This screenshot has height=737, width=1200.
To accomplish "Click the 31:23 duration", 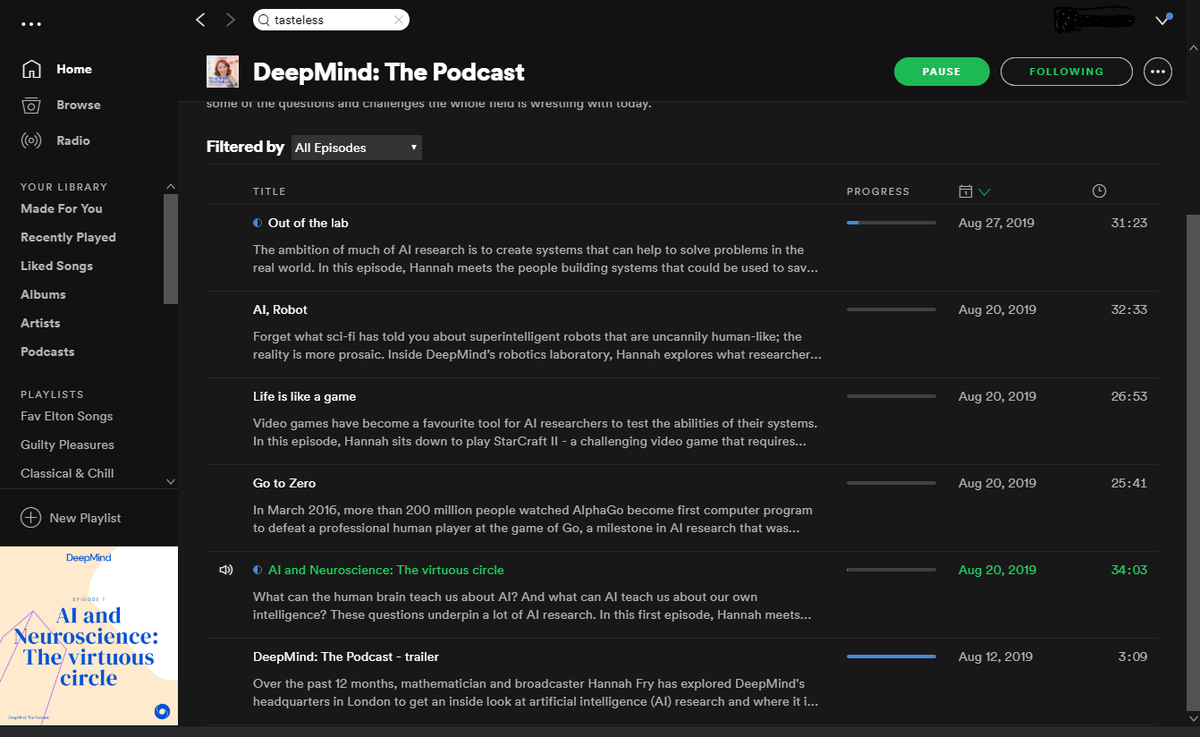I will coord(1129,223).
